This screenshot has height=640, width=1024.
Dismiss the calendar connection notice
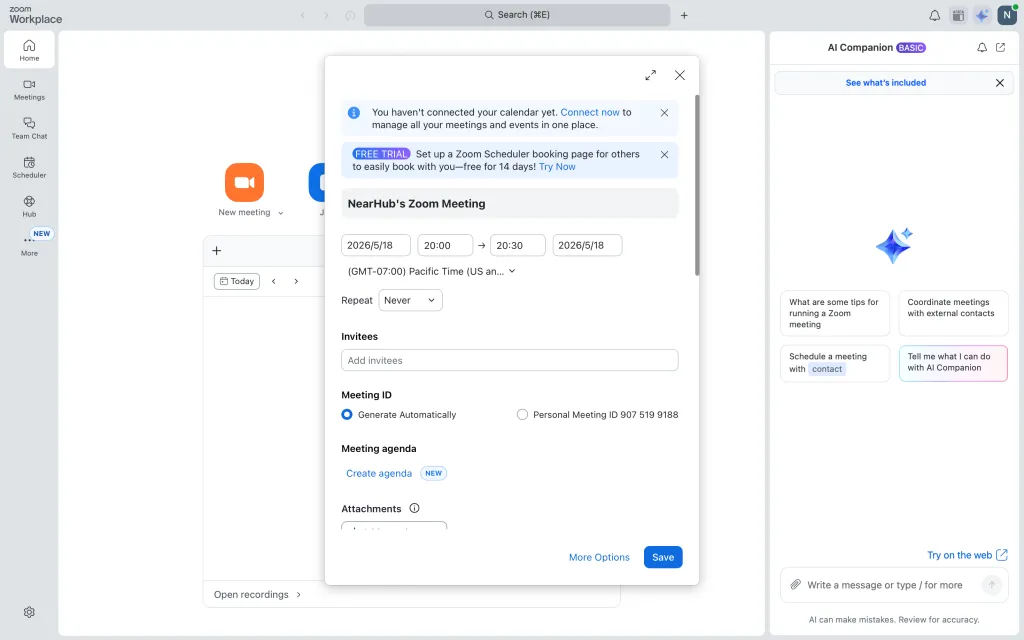coord(664,112)
